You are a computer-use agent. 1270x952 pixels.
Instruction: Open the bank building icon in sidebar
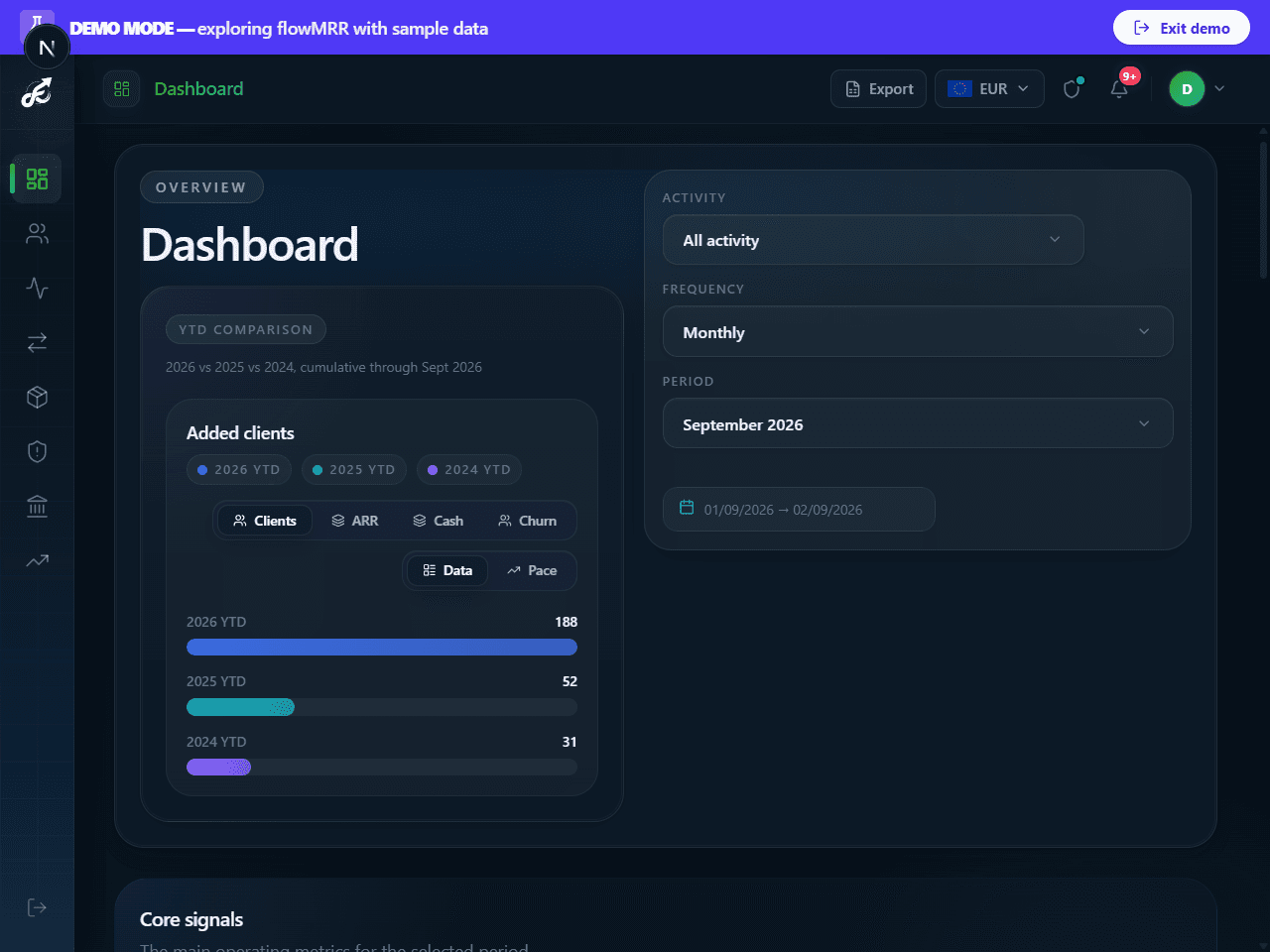[x=37, y=507]
